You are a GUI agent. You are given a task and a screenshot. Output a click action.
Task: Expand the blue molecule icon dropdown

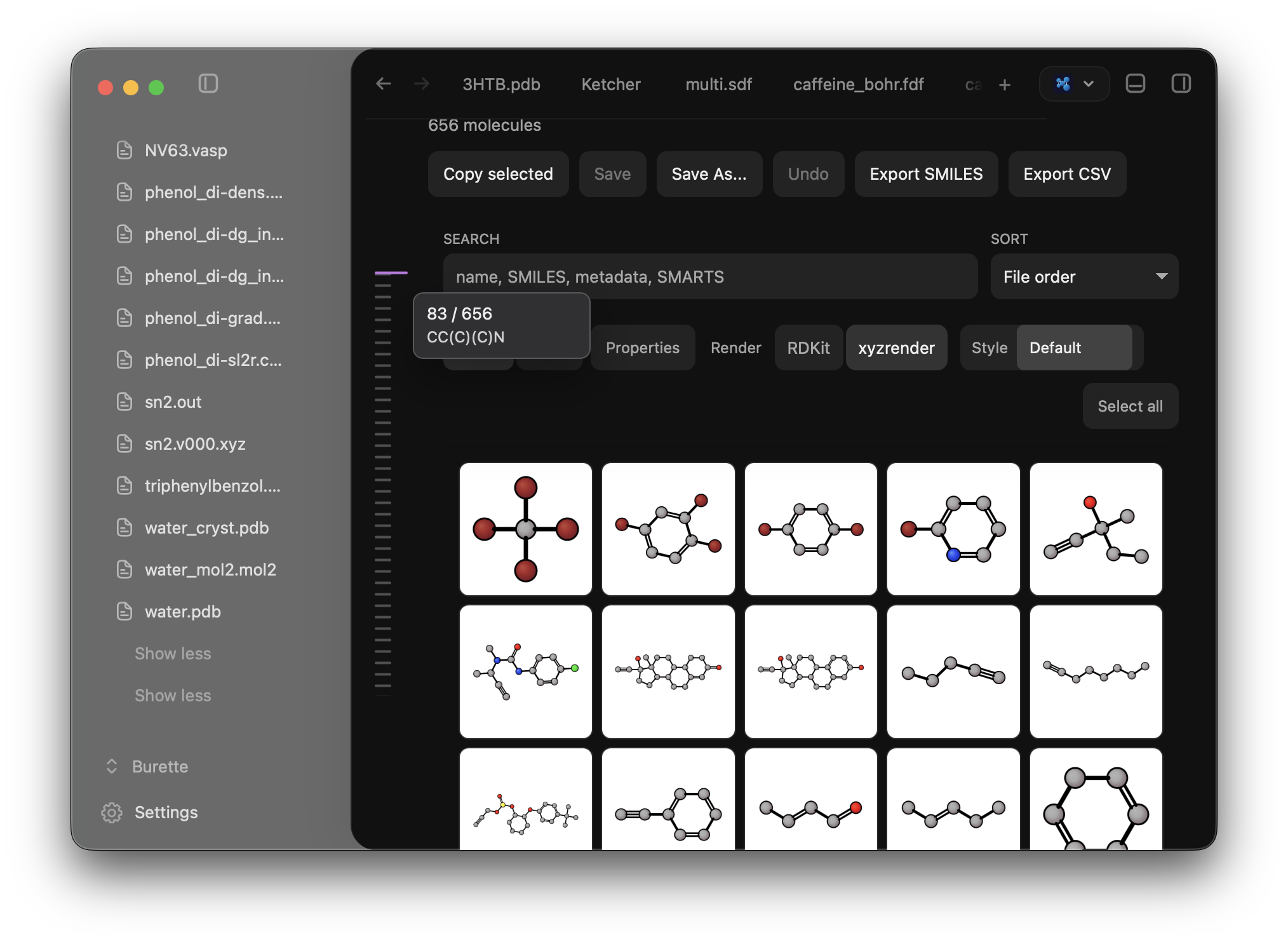tap(1074, 84)
